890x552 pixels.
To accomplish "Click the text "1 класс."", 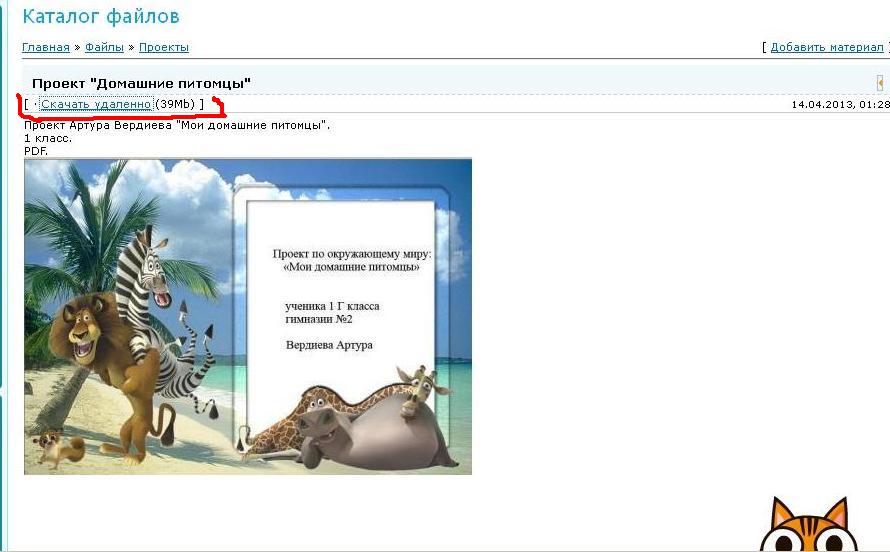I will click(x=48, y=138).
